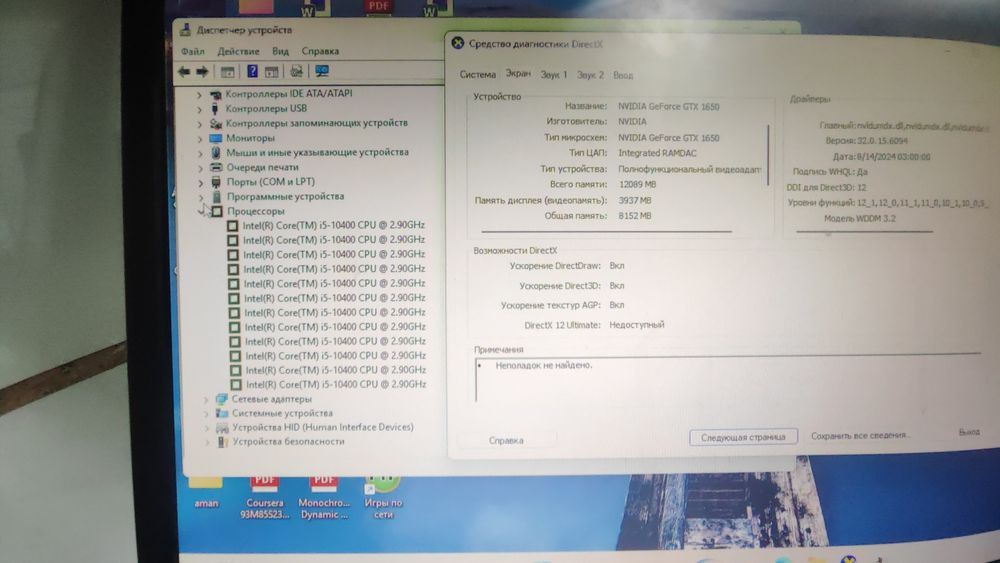This screenshot has height=563, width=1000.
Task: Click the Справка button in DirectX dialog
Action: pyautogui.click(x=506, y=441)
